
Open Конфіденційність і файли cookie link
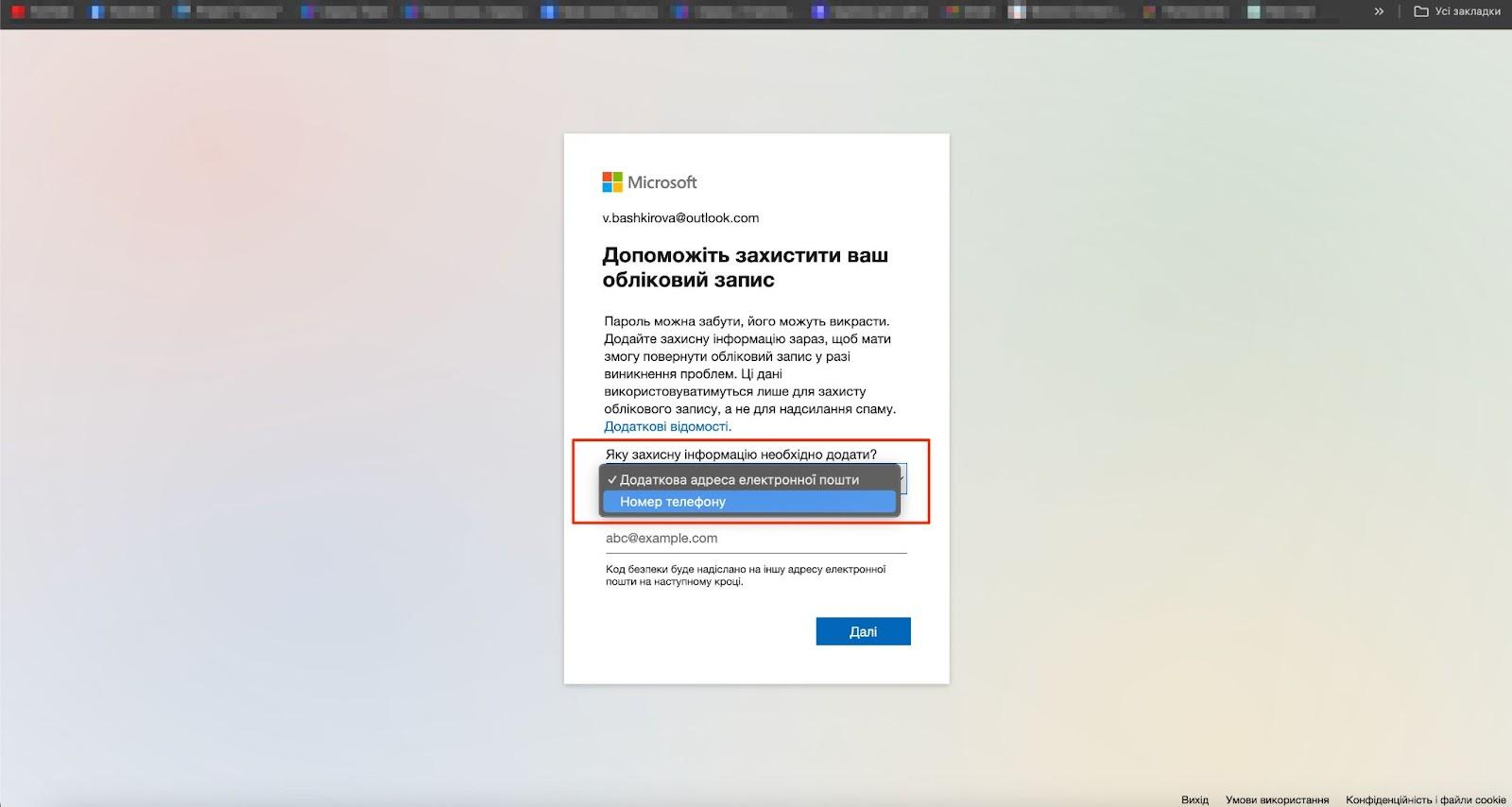tap(1425, 799)
